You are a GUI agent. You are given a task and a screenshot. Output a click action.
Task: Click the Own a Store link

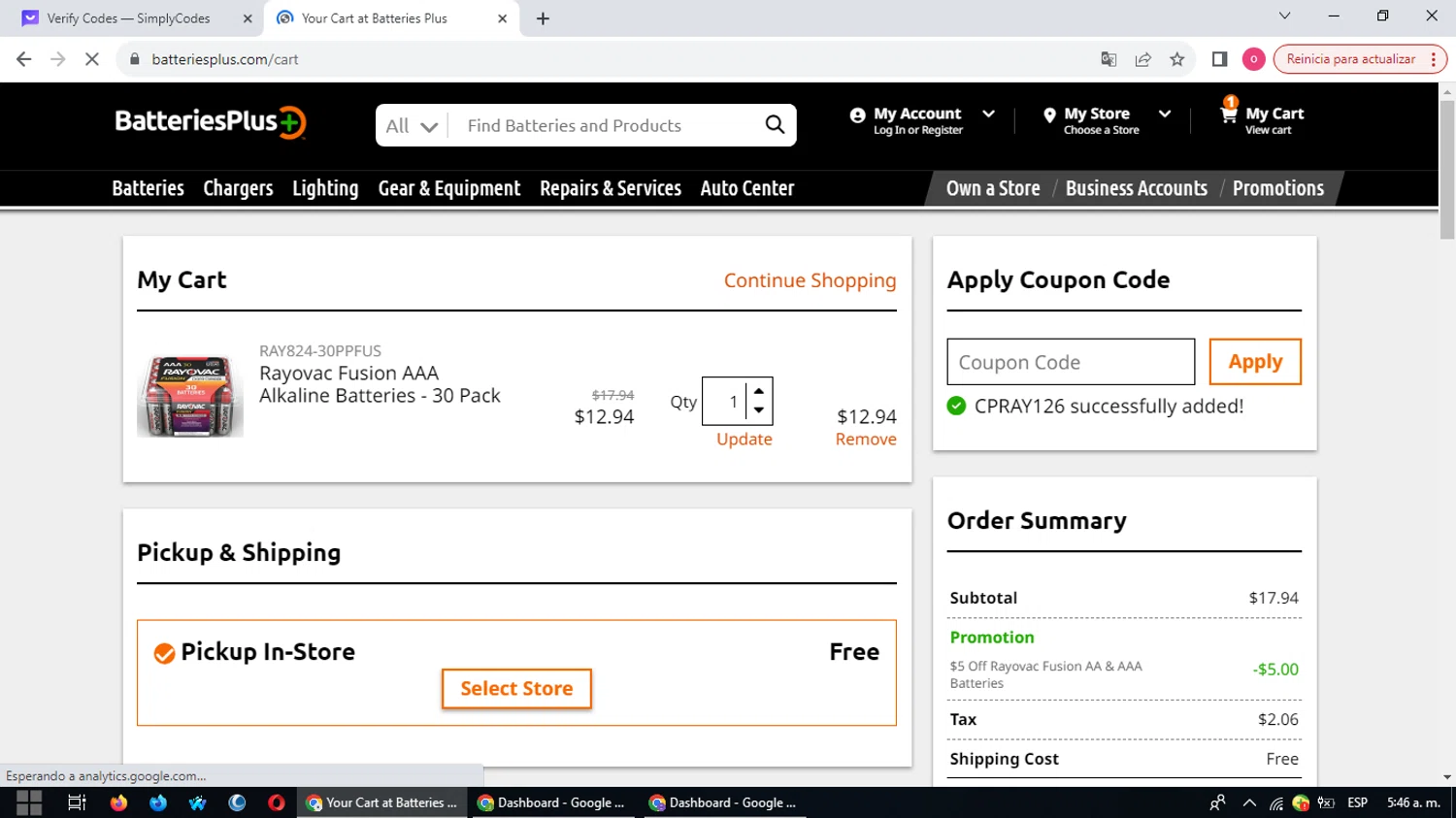point(993,188)
